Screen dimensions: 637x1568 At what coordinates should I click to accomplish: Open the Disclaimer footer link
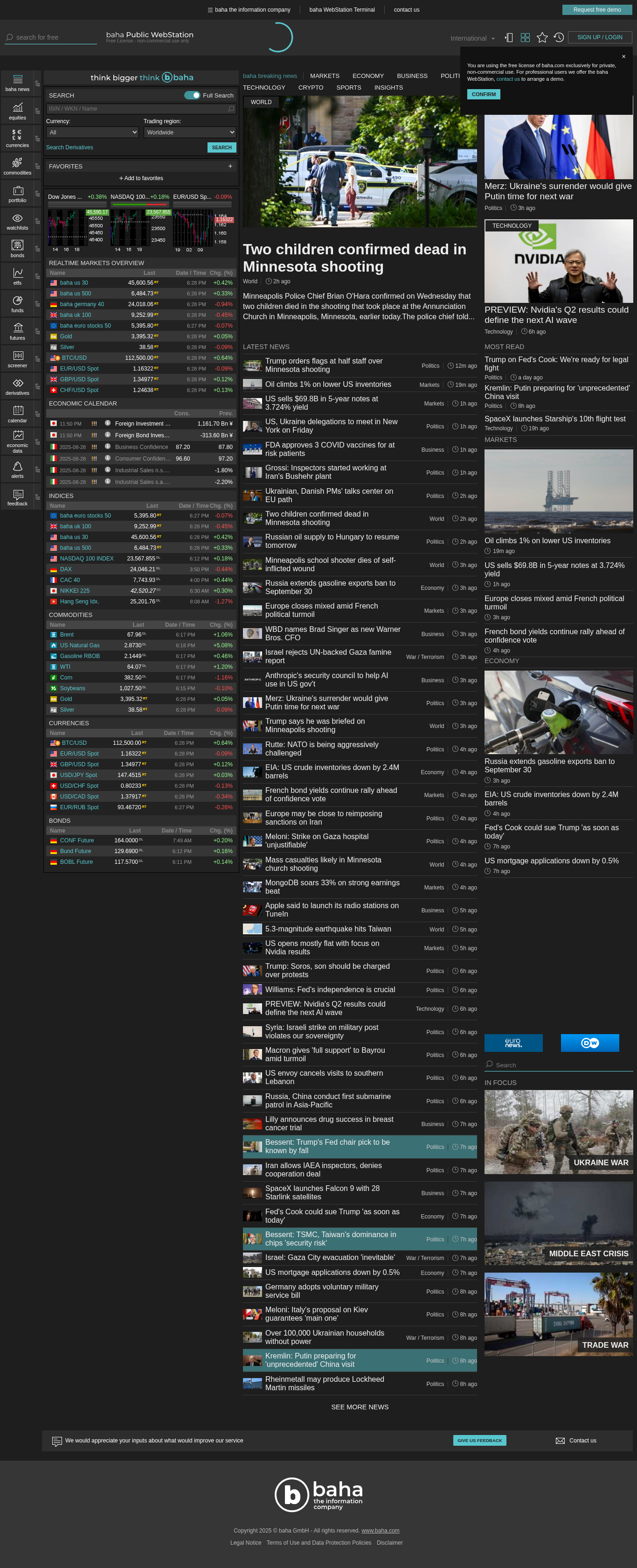coord(389,1542)
